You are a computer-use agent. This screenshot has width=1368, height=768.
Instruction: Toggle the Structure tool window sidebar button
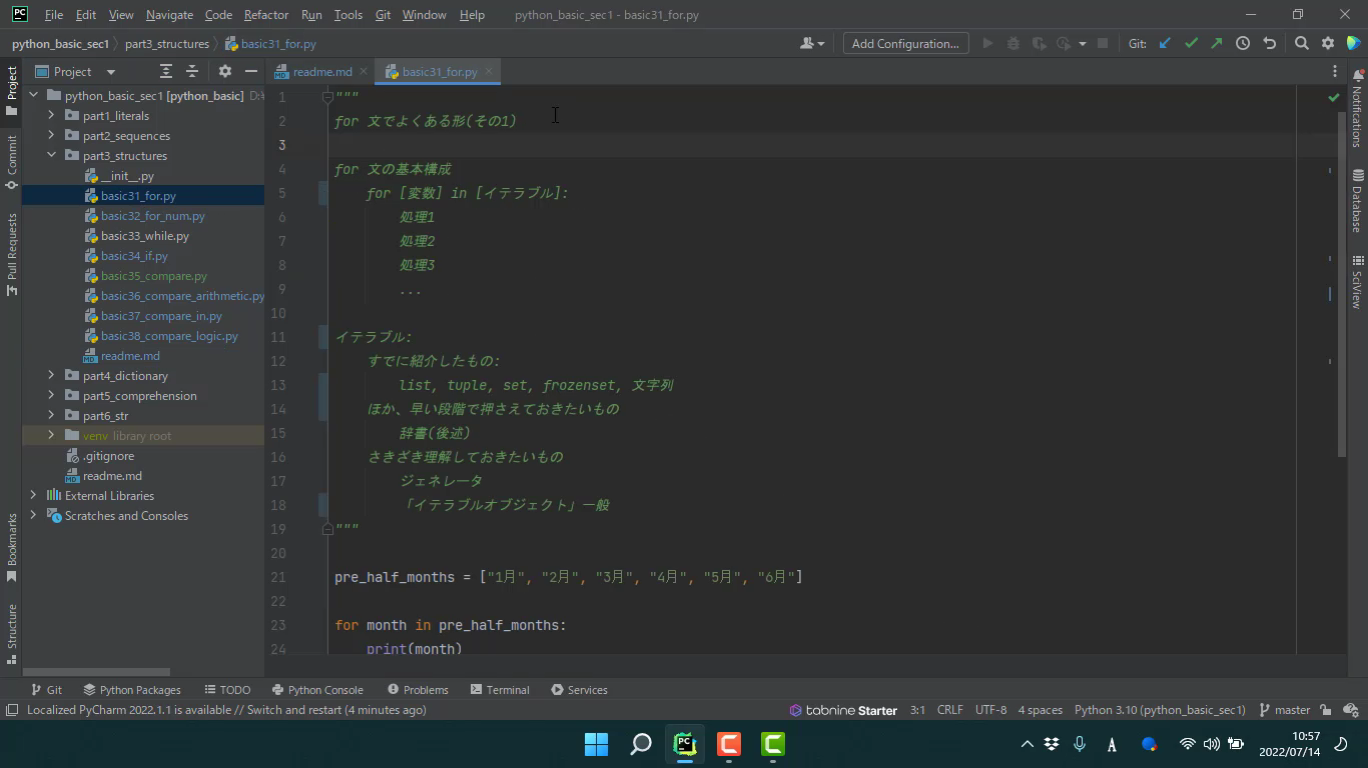[x=12, y=632]
